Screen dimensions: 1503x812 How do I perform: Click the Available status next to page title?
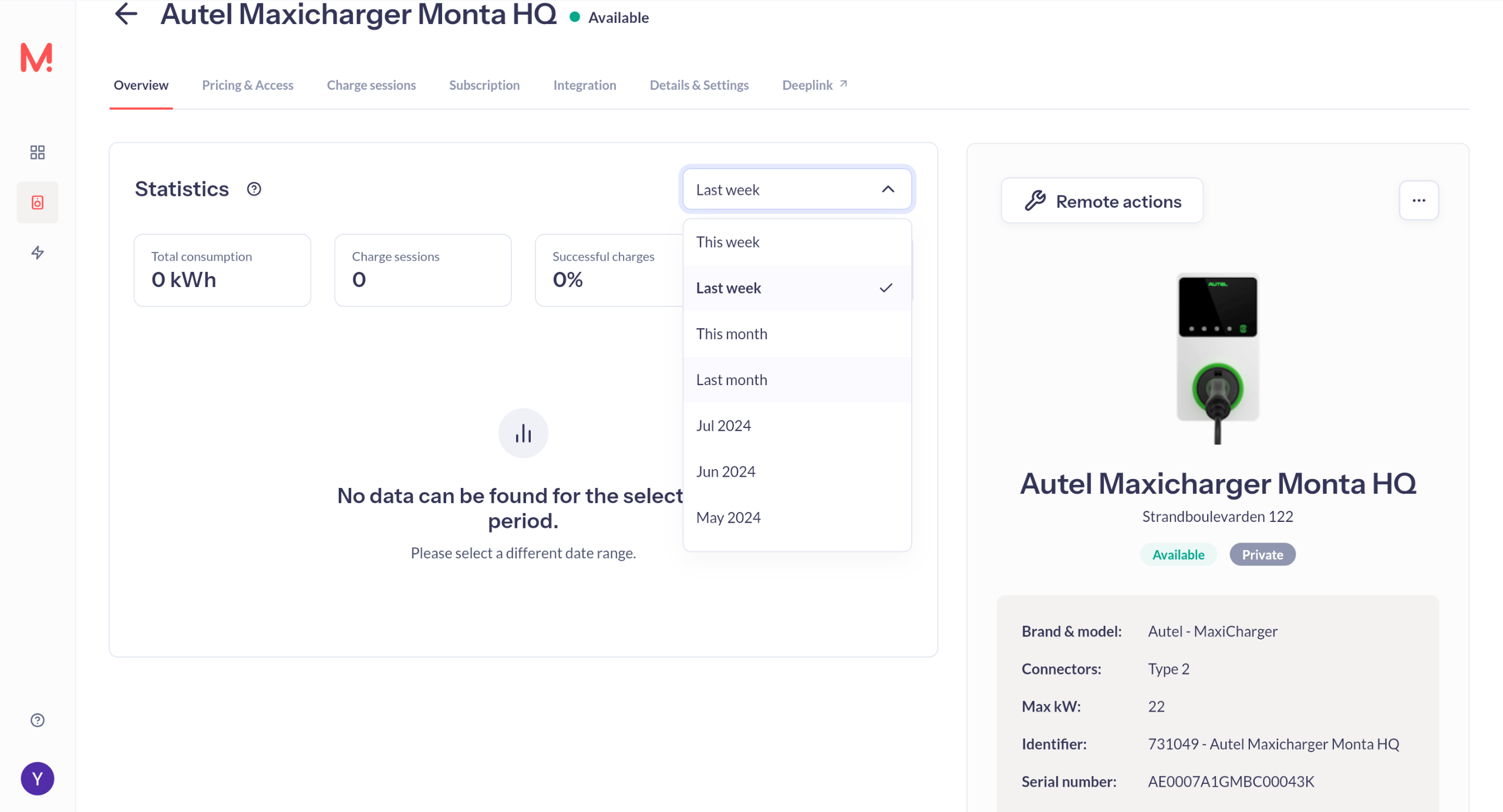point(609,18)
